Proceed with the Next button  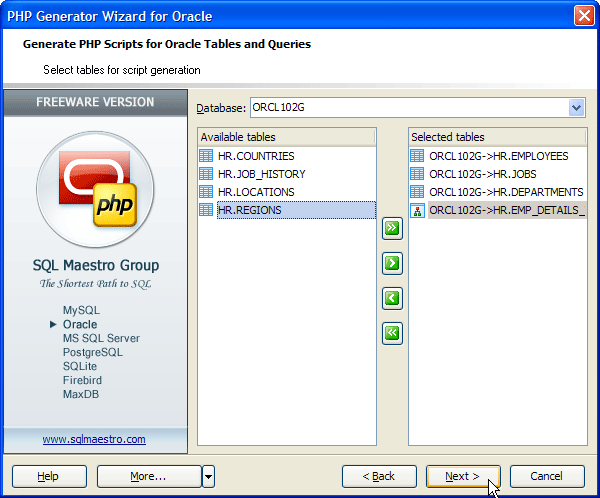463,477
